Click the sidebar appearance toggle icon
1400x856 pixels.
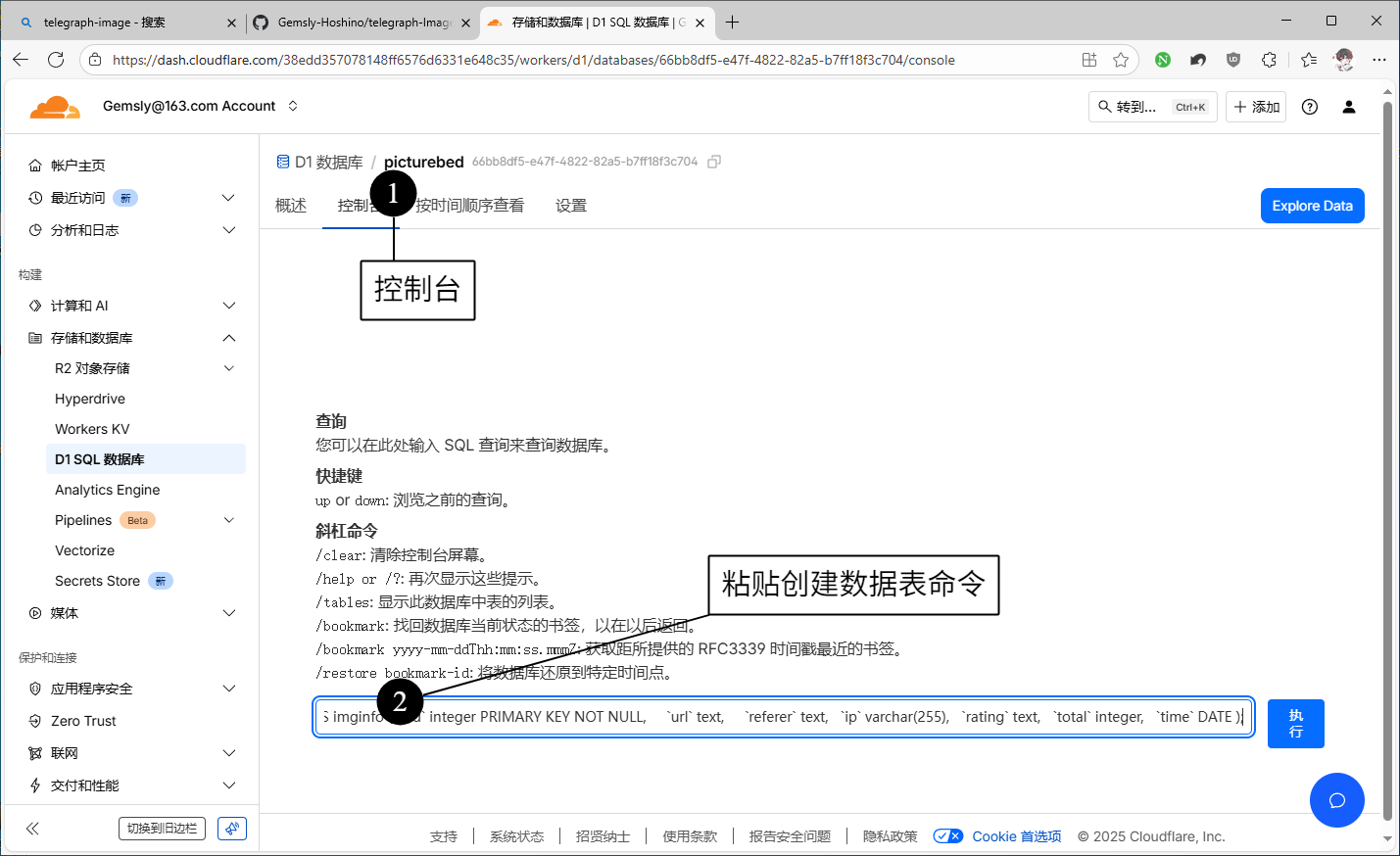pyautogui.click(x=232, y=829)
